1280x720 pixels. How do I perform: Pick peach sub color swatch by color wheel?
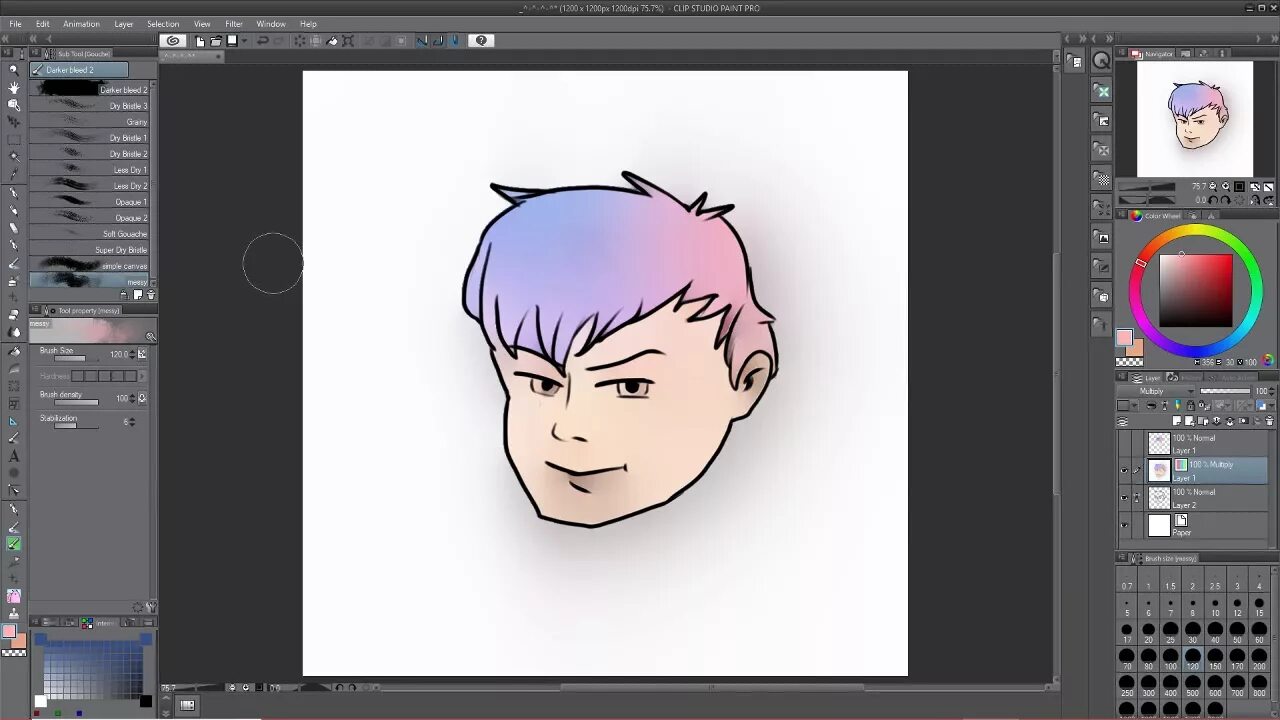(x=1136, y=348)
